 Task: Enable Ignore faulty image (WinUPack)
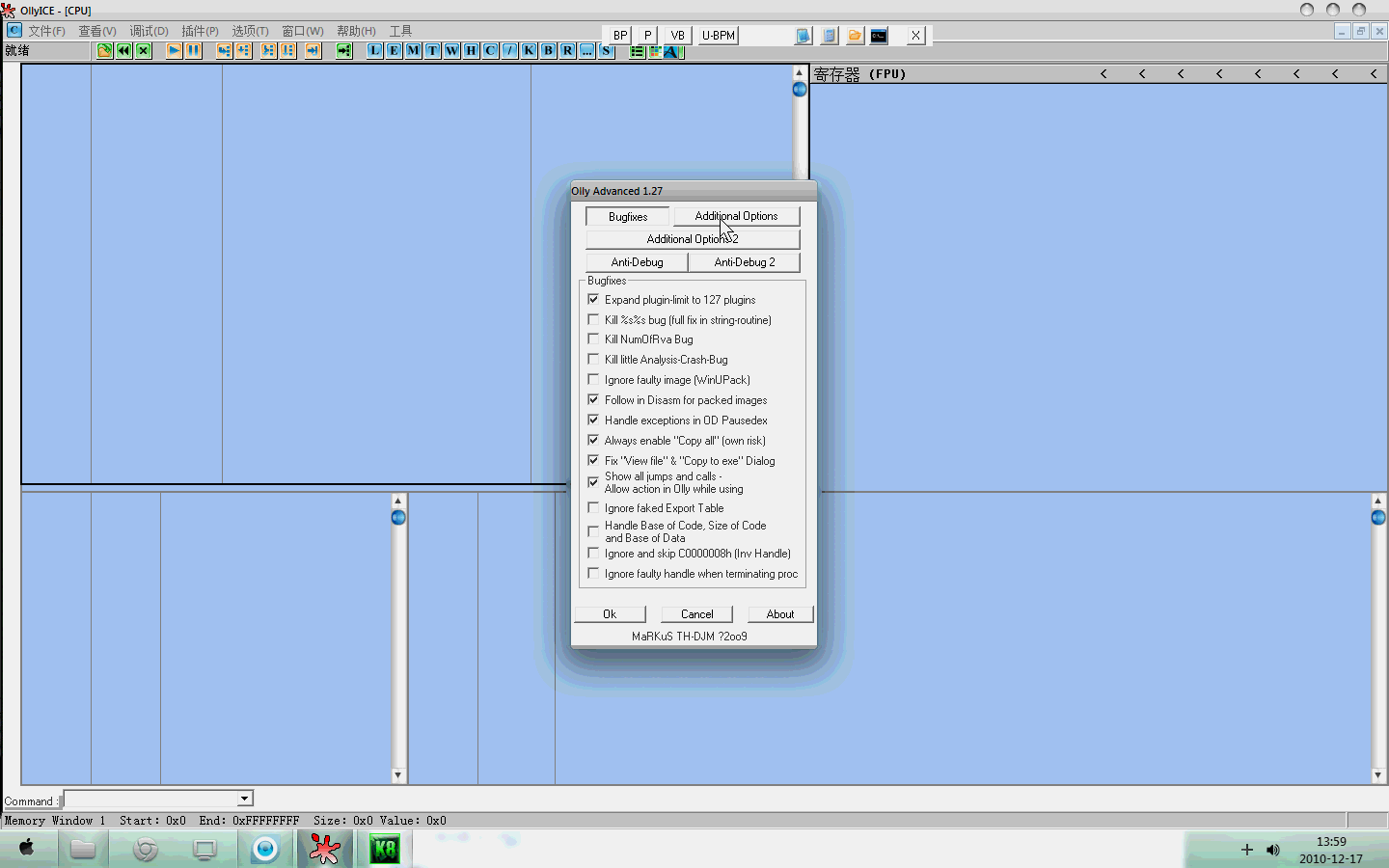pyautogui.click(x=593, y=379)
